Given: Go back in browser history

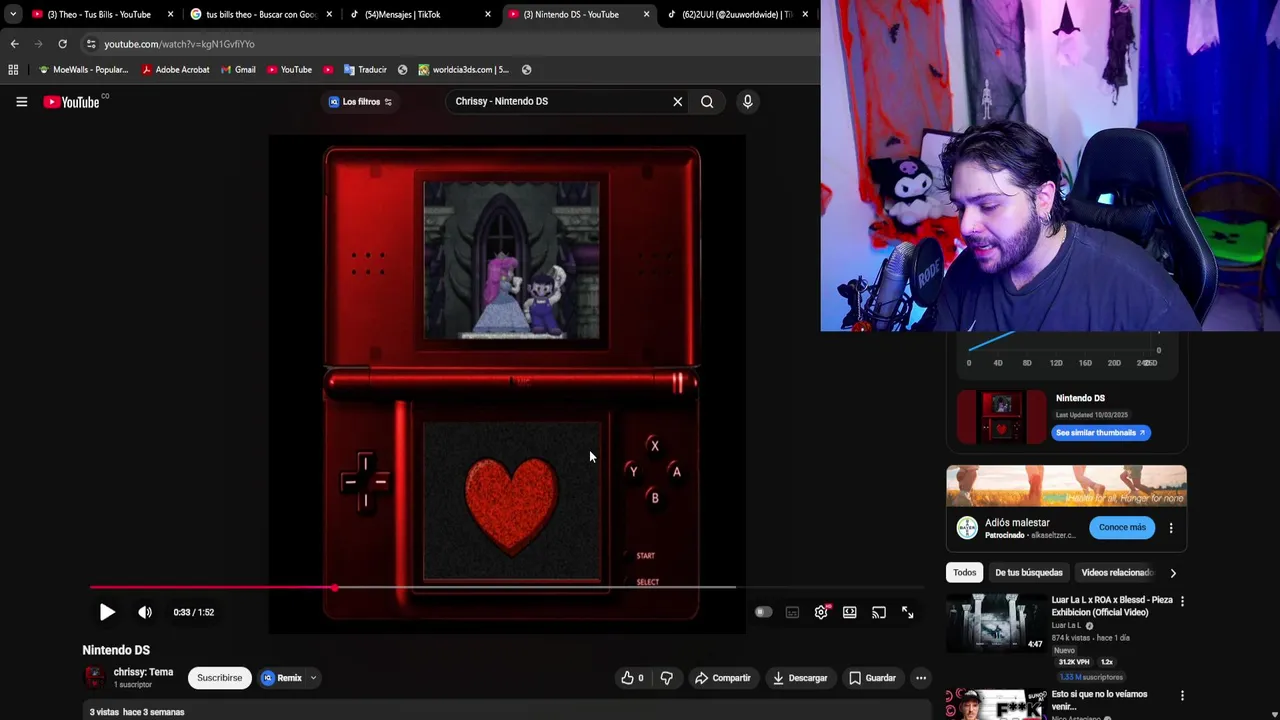Looking at the screenshot, I should click(x=14, y=44).
